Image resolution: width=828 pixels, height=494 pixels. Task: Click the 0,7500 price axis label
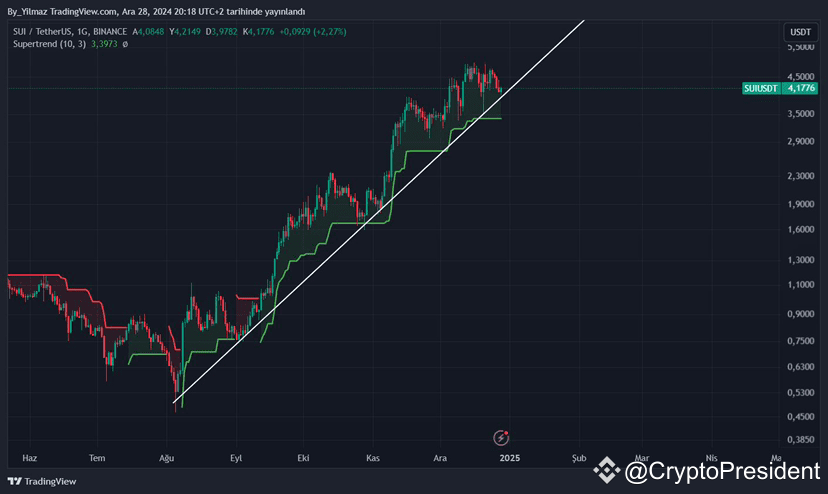click(x=801, y=341)
